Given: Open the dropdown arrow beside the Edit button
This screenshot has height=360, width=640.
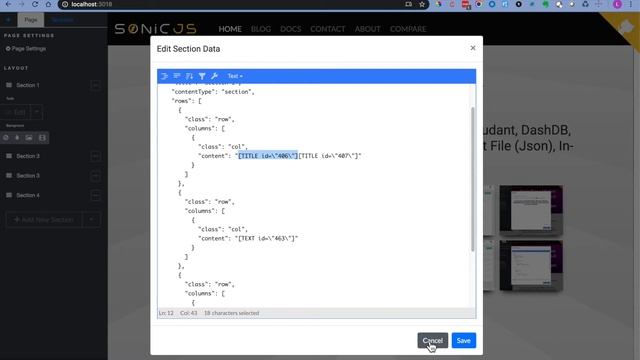Looking at the screenshot, I should (36, 112).
